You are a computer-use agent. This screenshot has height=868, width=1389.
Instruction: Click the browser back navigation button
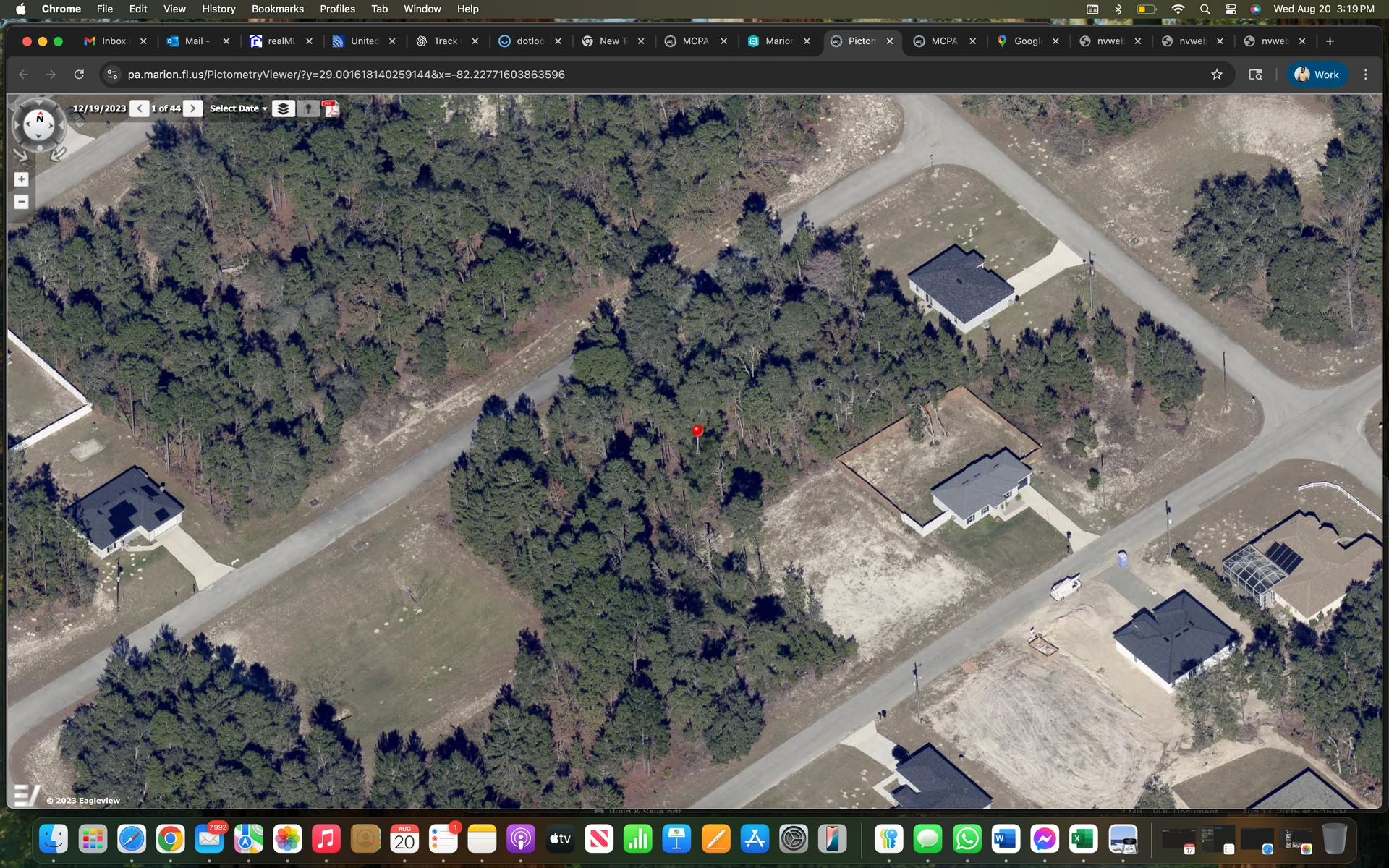(x=24, y=74)
